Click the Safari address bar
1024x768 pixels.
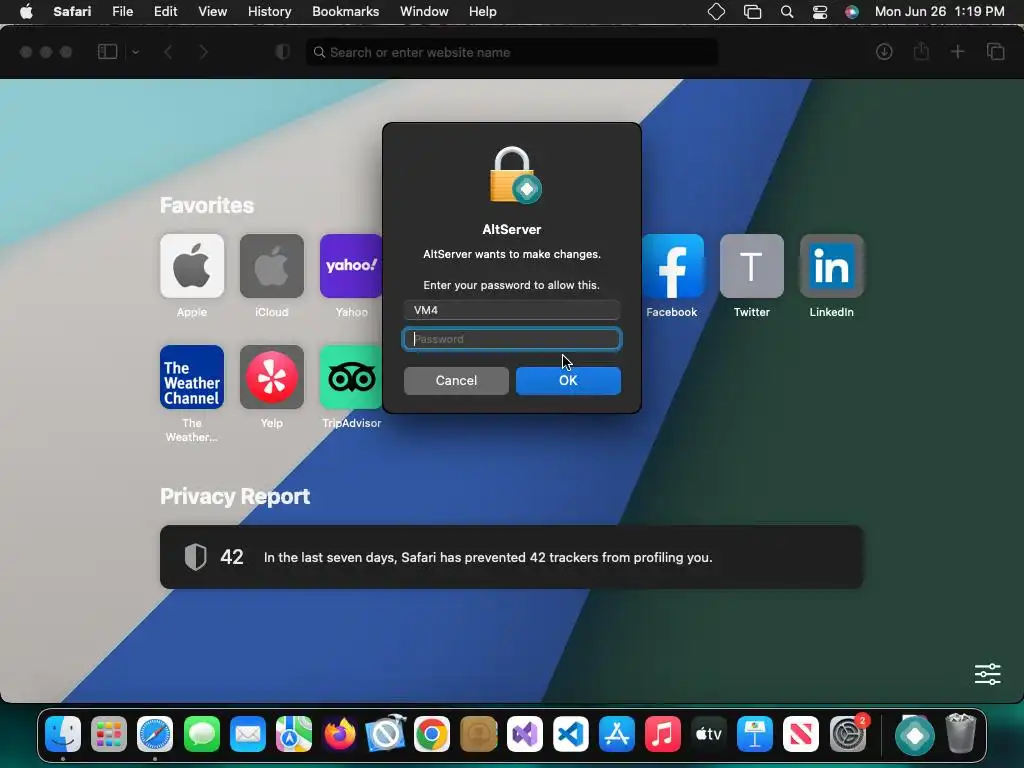pyautogui.click(x=512, y=52)
